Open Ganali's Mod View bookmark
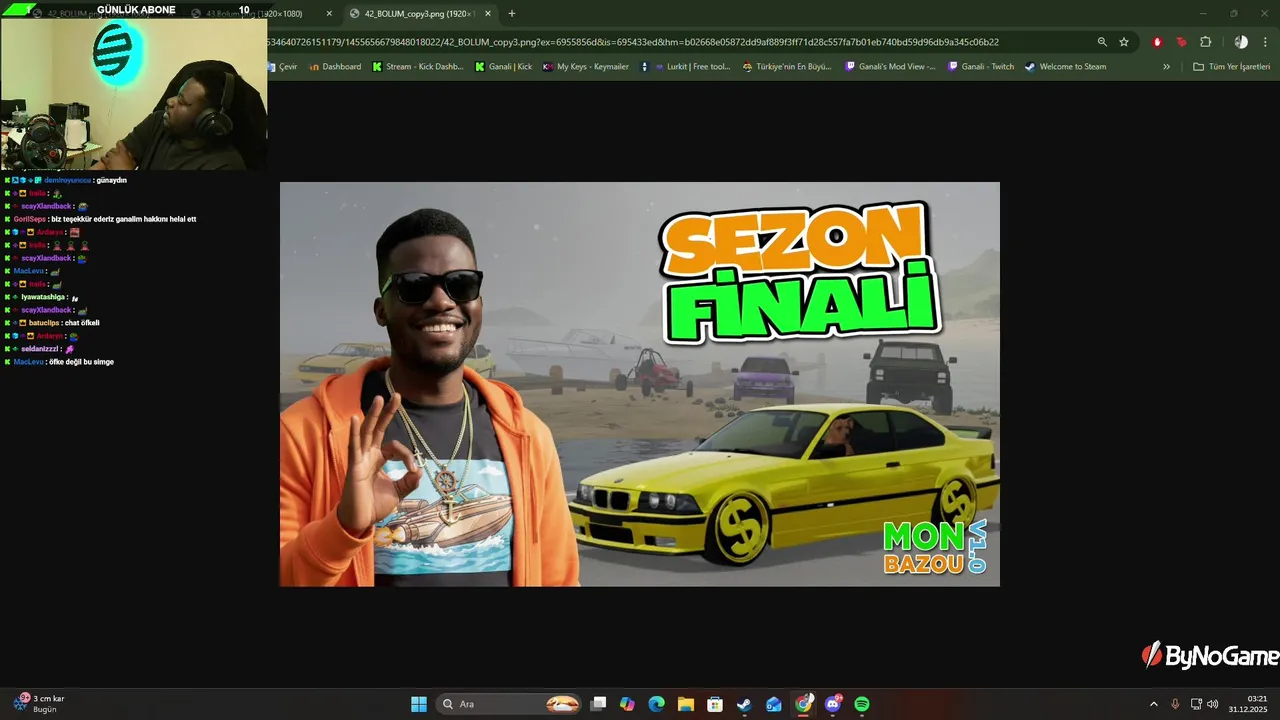1280x720 pixels. [890, 67]
